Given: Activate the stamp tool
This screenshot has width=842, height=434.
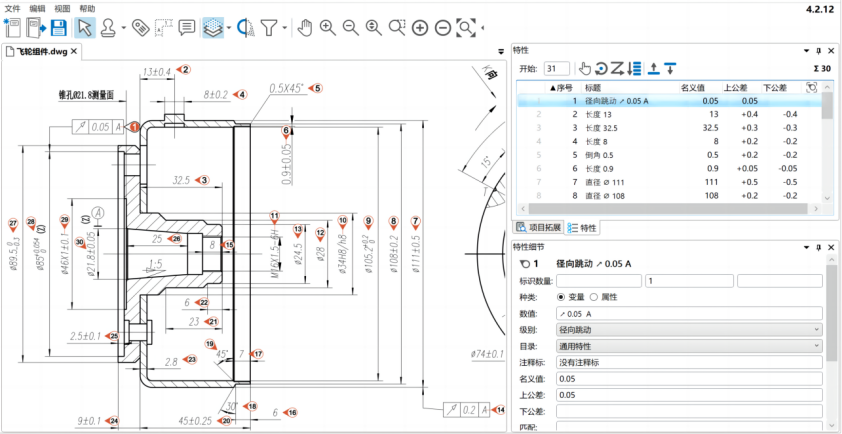Looking at the screenshot, I should [108, 28].
